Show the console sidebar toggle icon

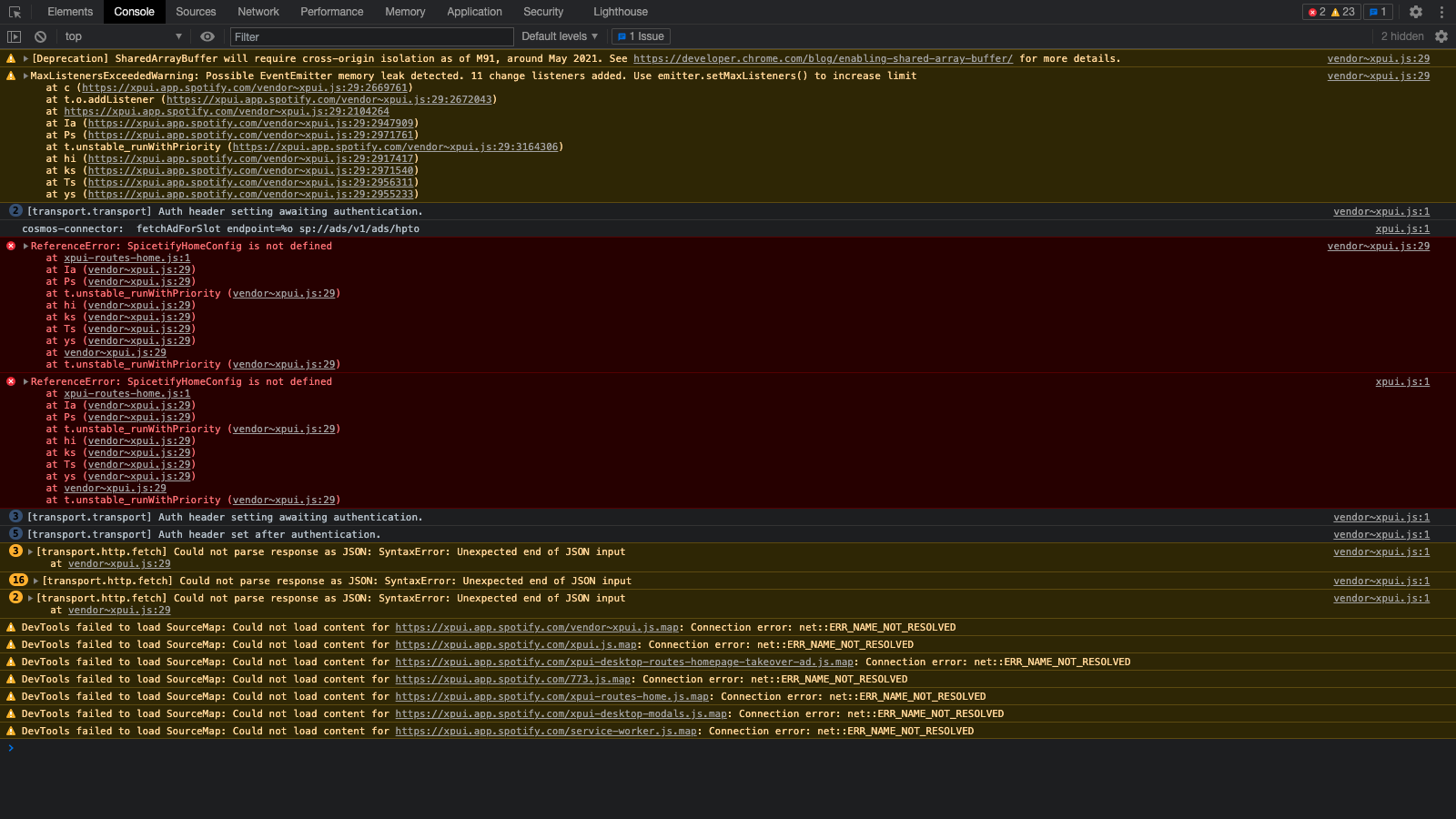[x=14, y=35]
